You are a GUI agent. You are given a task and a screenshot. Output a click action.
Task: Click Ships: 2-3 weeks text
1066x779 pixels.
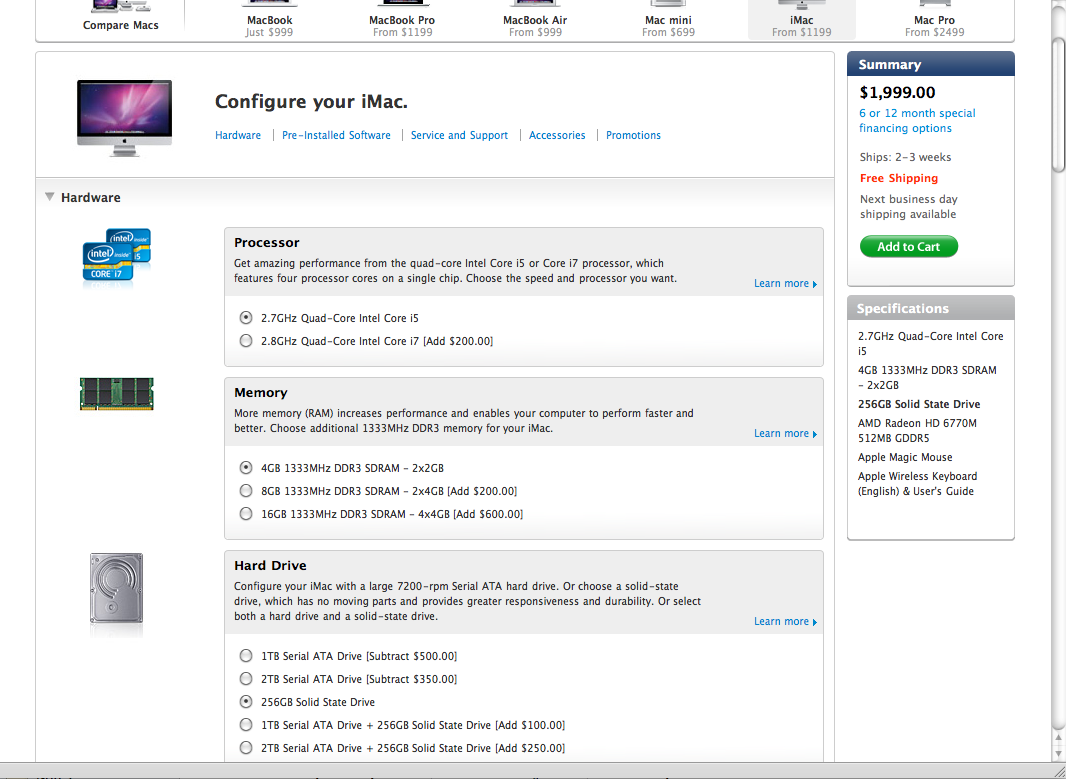(905, 157)
